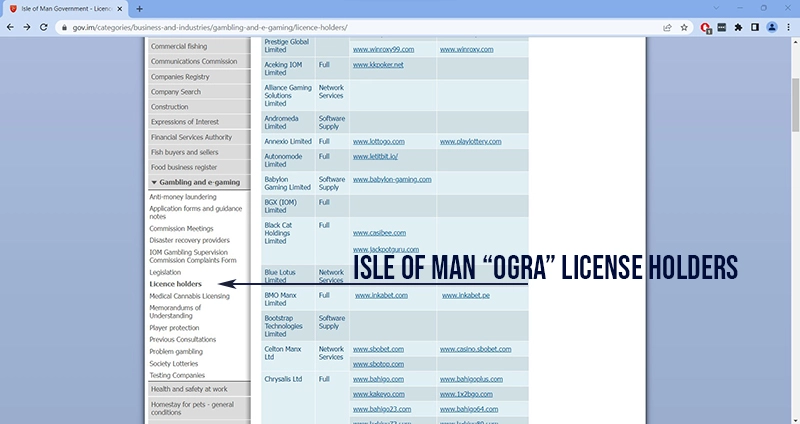The height and width of the screenshot is (424, 800).
Task: Select the Isle of Man Government tab
Action: point(66,9)
